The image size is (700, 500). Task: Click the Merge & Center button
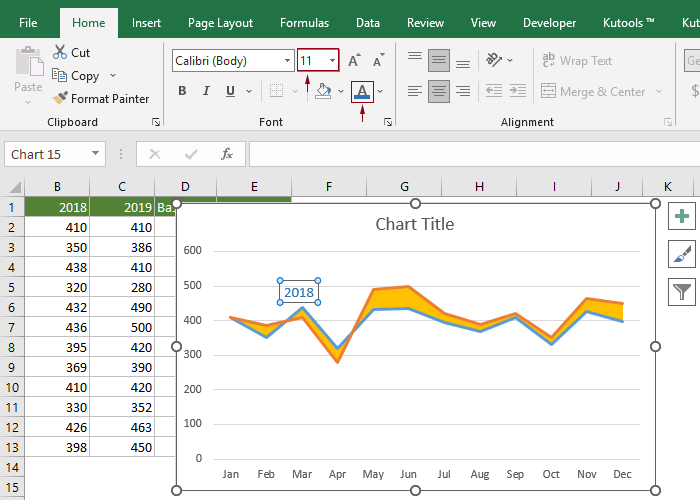point(601,91)
